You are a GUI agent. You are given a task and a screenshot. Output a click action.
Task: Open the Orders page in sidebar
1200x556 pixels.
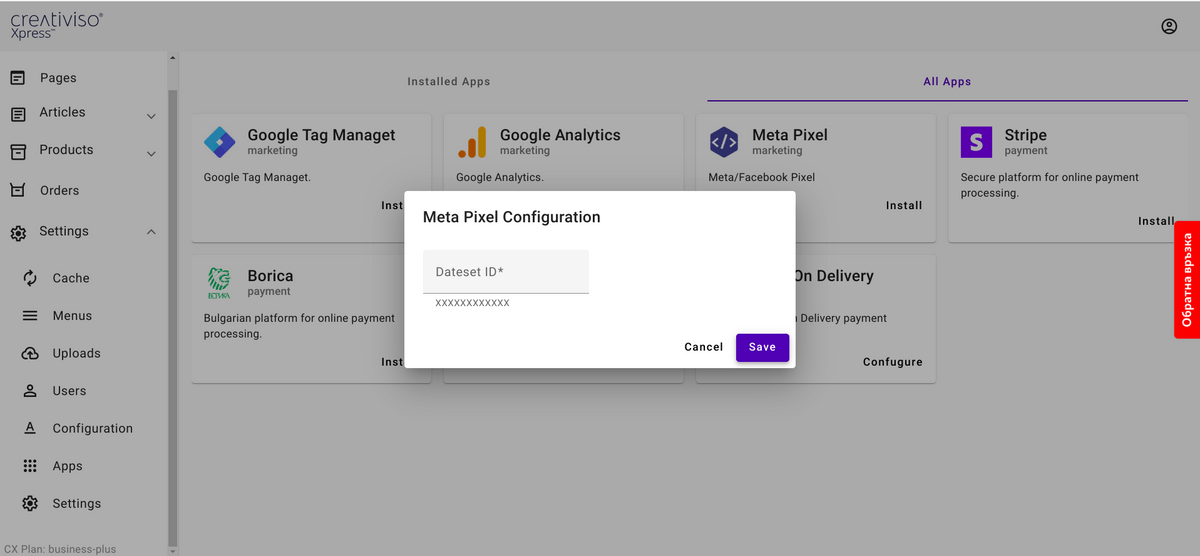[59, 190]
